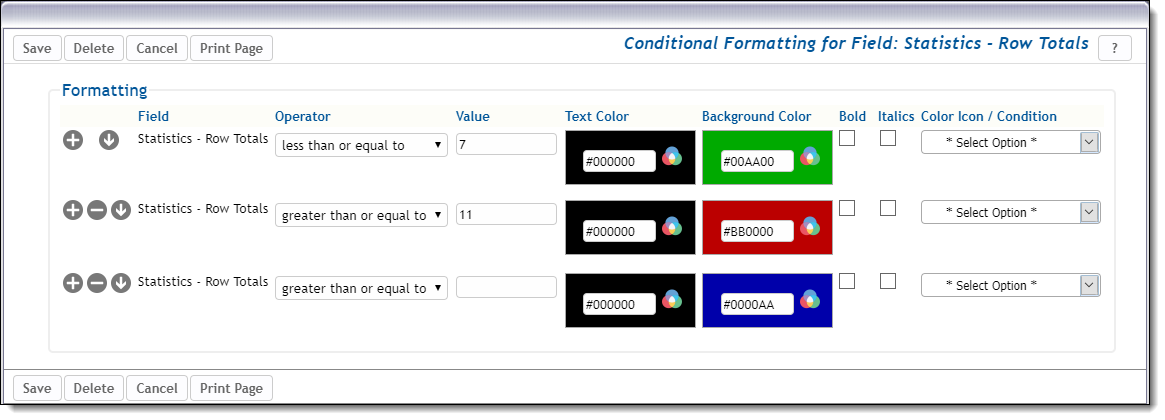
Task: Open background color picker icon next to #BB0000
Action: point(810,226)
